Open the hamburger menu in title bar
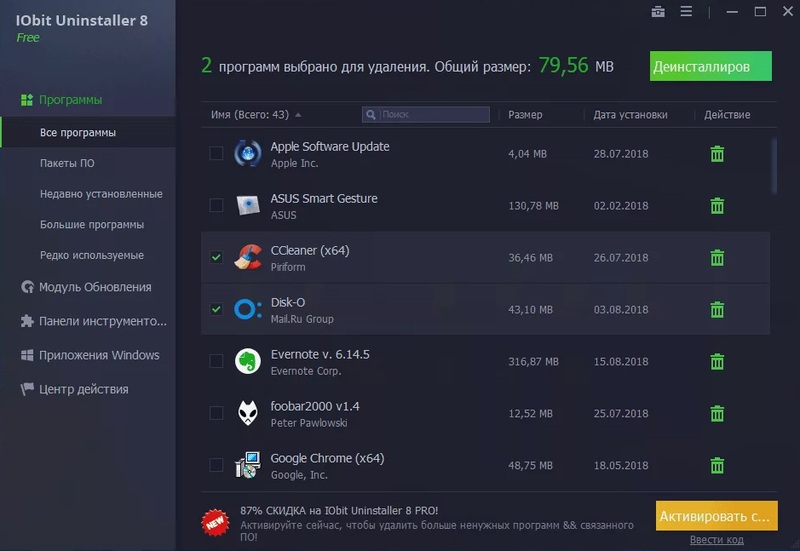The image size is (800, 551). [686, 12]
